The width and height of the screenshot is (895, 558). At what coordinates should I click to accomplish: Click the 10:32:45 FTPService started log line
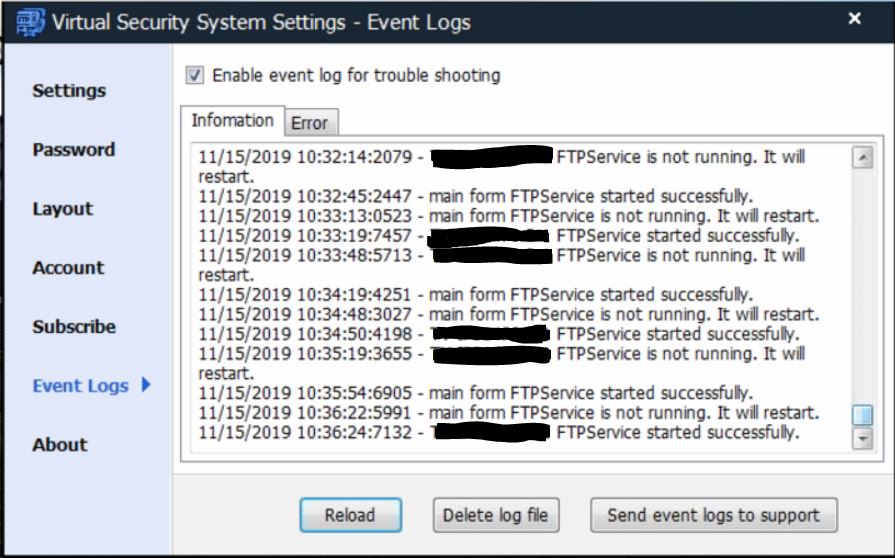pyautogui.click(x=476, y=196)
